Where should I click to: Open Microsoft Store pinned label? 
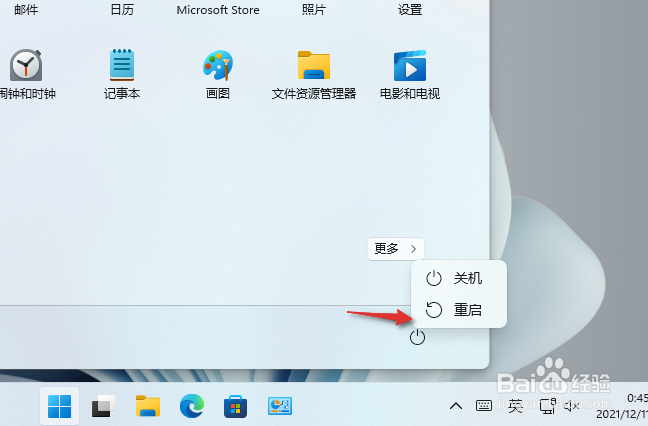218,10
